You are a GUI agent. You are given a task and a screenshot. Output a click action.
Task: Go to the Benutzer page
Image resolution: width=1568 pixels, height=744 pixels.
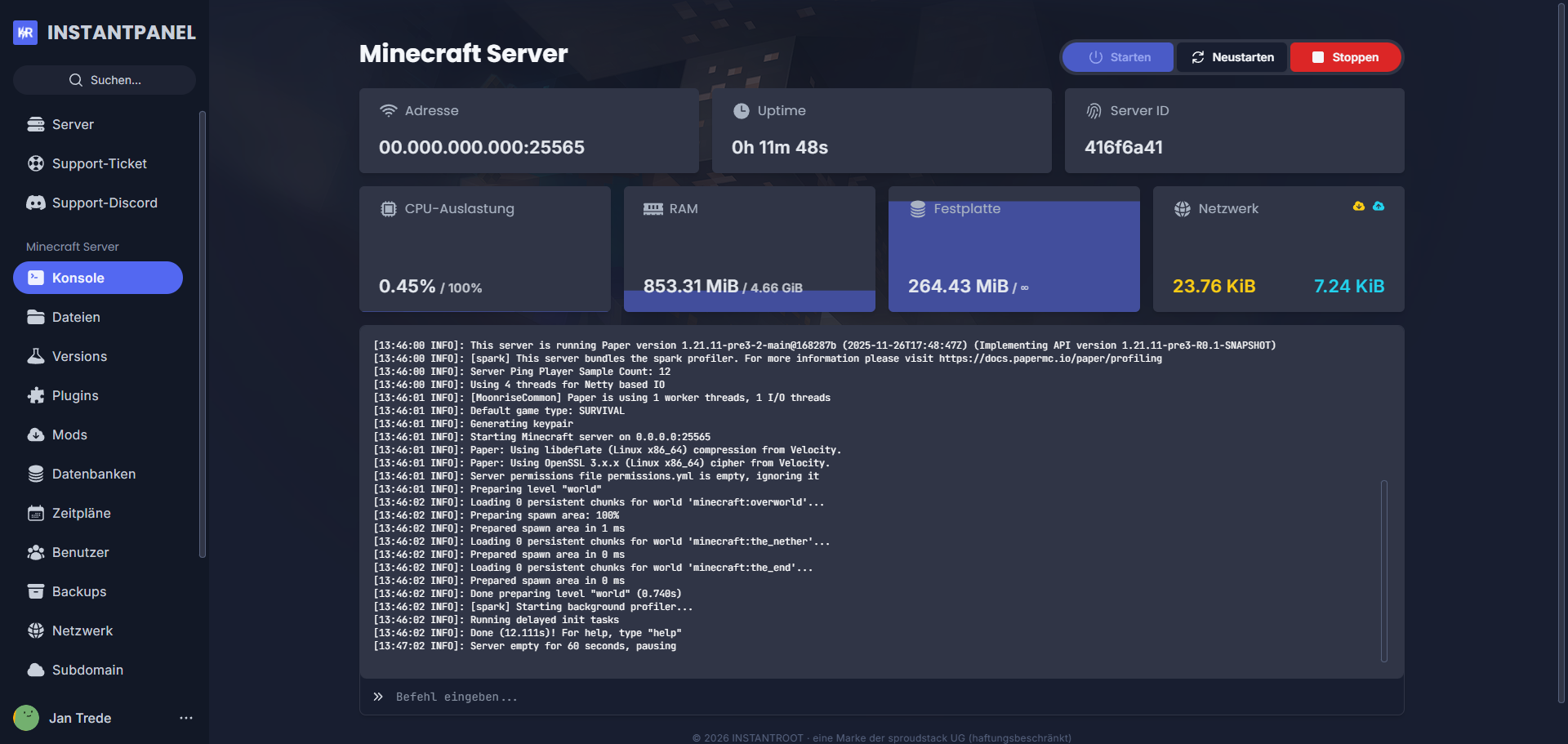pos(80,552)
